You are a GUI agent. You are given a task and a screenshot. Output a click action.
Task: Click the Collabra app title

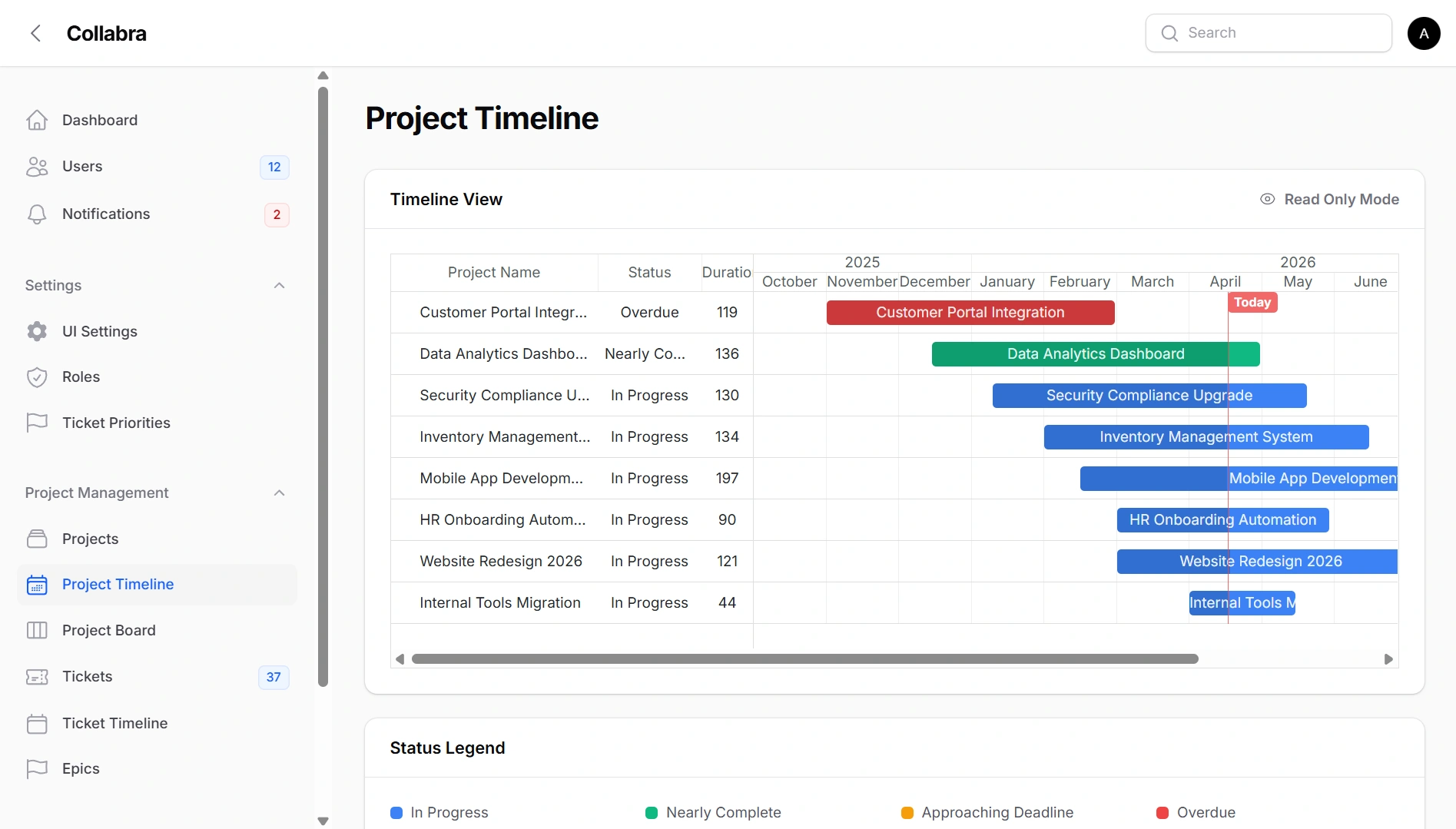tap(106, 33)
